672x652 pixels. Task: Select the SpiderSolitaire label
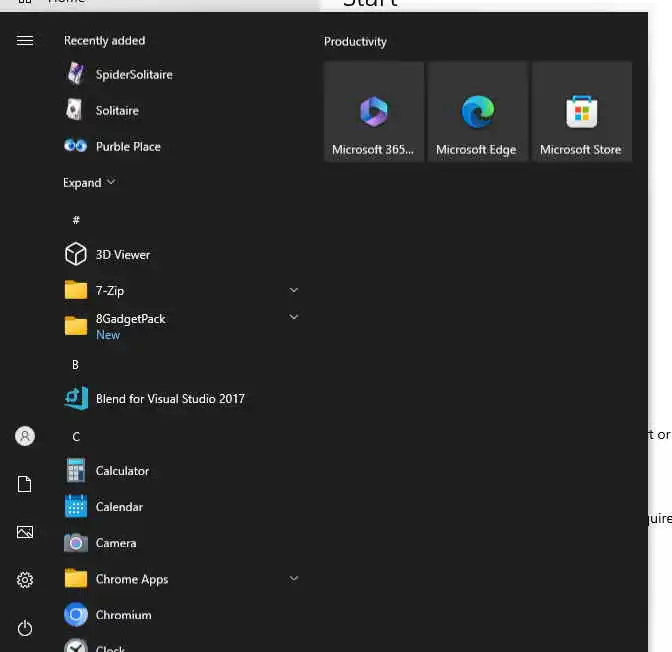click(134, 75)
